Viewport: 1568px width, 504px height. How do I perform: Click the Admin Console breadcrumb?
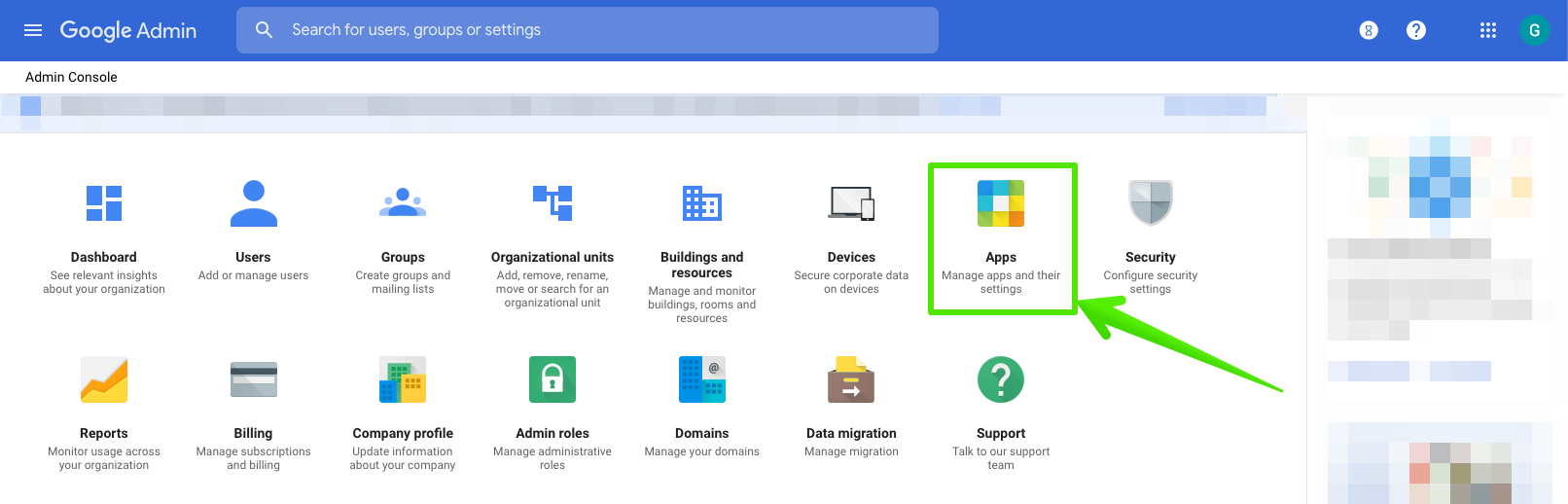(x=71, y=77)
